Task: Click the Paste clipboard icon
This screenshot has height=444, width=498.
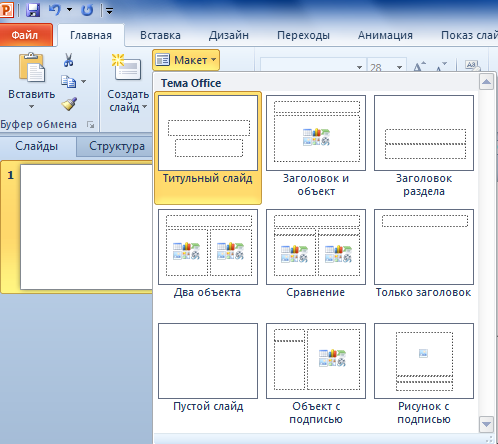Action: [32, 67]
